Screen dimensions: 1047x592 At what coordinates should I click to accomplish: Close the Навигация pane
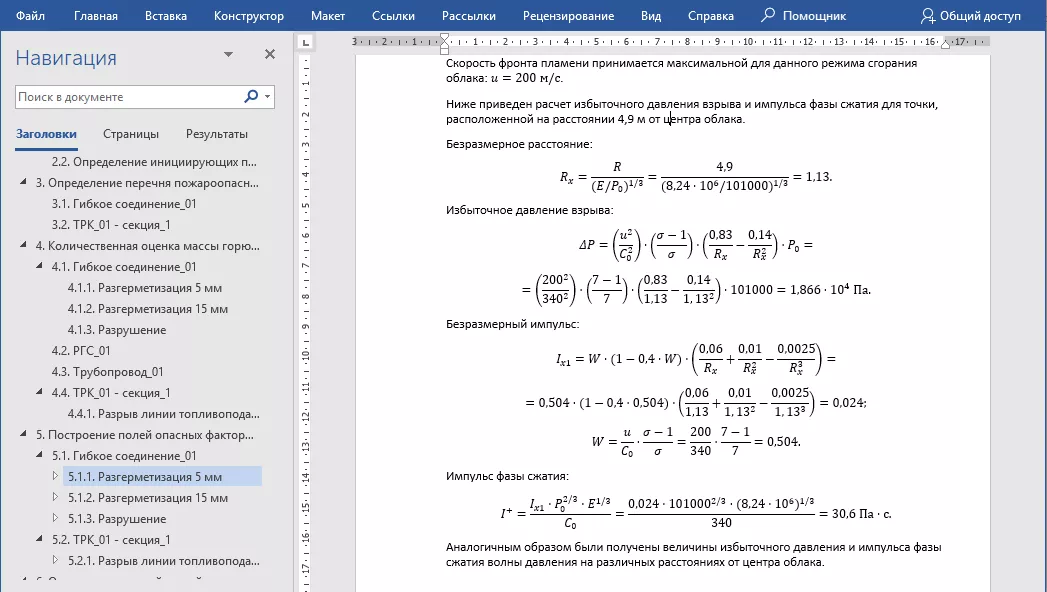pos(269,53)
